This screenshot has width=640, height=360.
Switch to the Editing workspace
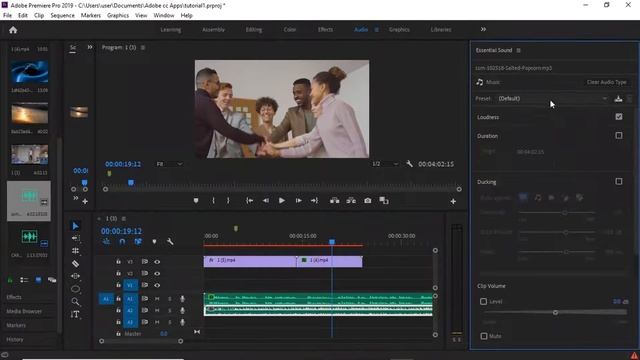tap(254, 29)
